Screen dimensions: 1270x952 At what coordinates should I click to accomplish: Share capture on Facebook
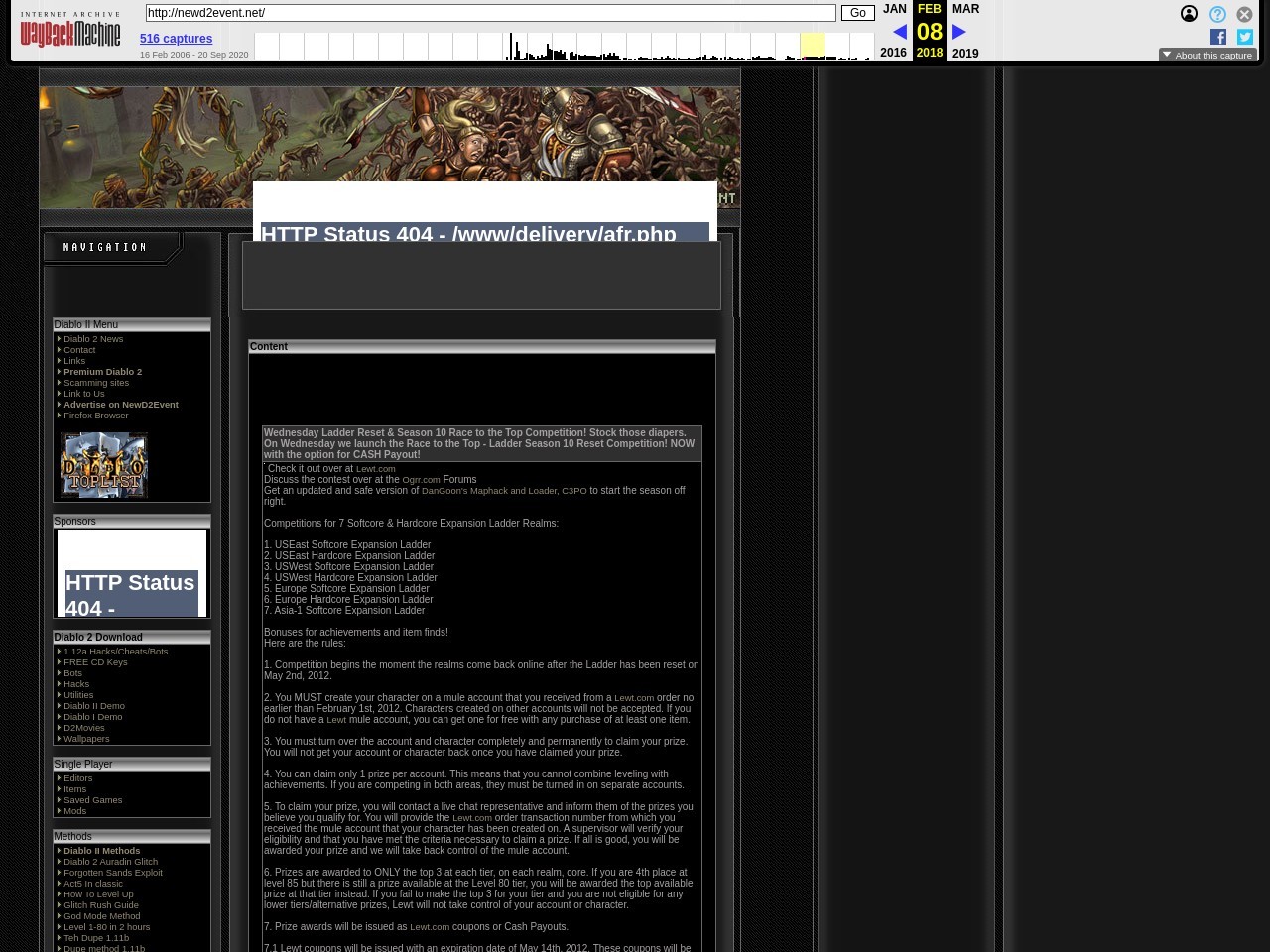[x=1218, y=37]
